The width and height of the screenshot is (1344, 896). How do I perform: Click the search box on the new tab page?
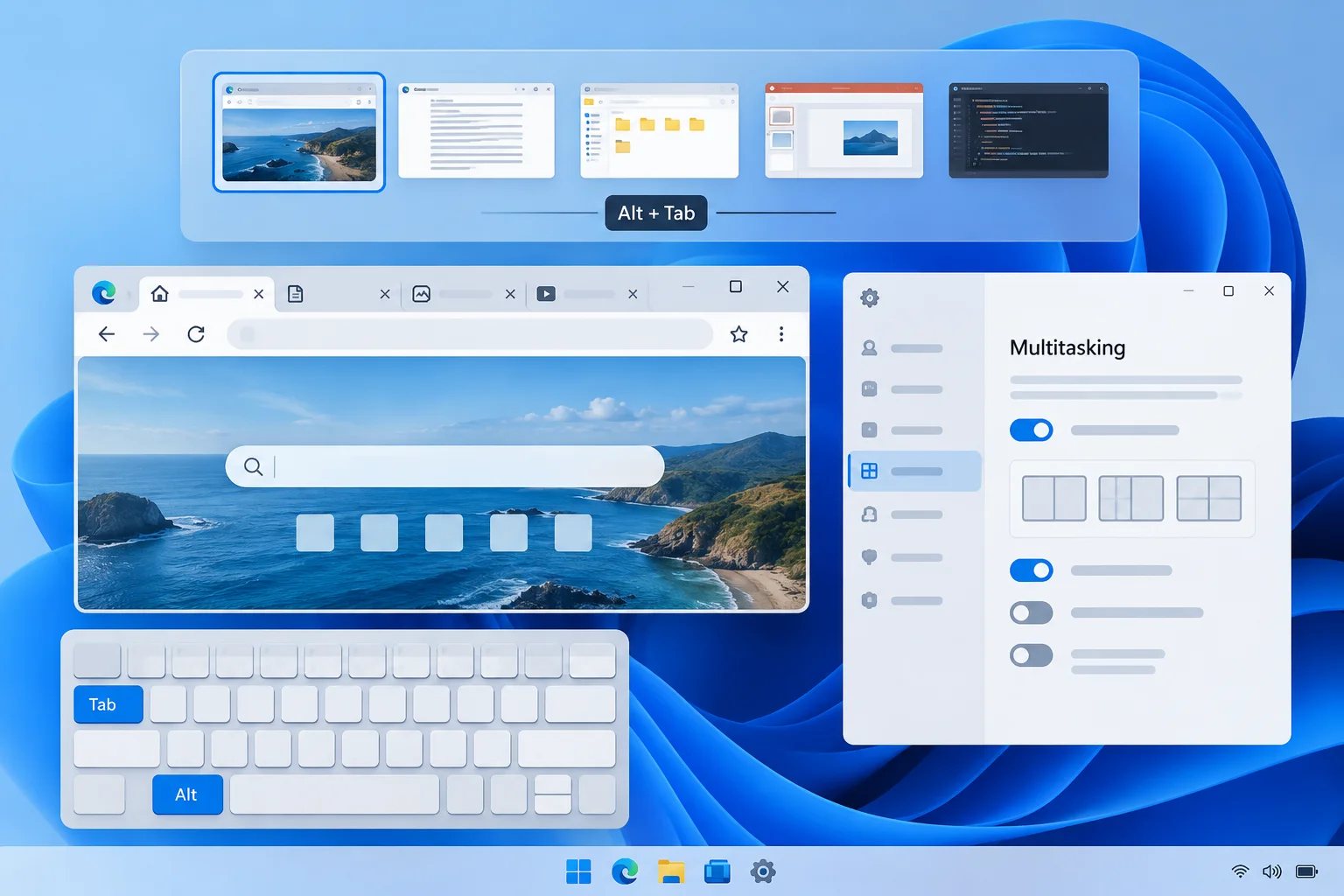[x=444, y=466]
